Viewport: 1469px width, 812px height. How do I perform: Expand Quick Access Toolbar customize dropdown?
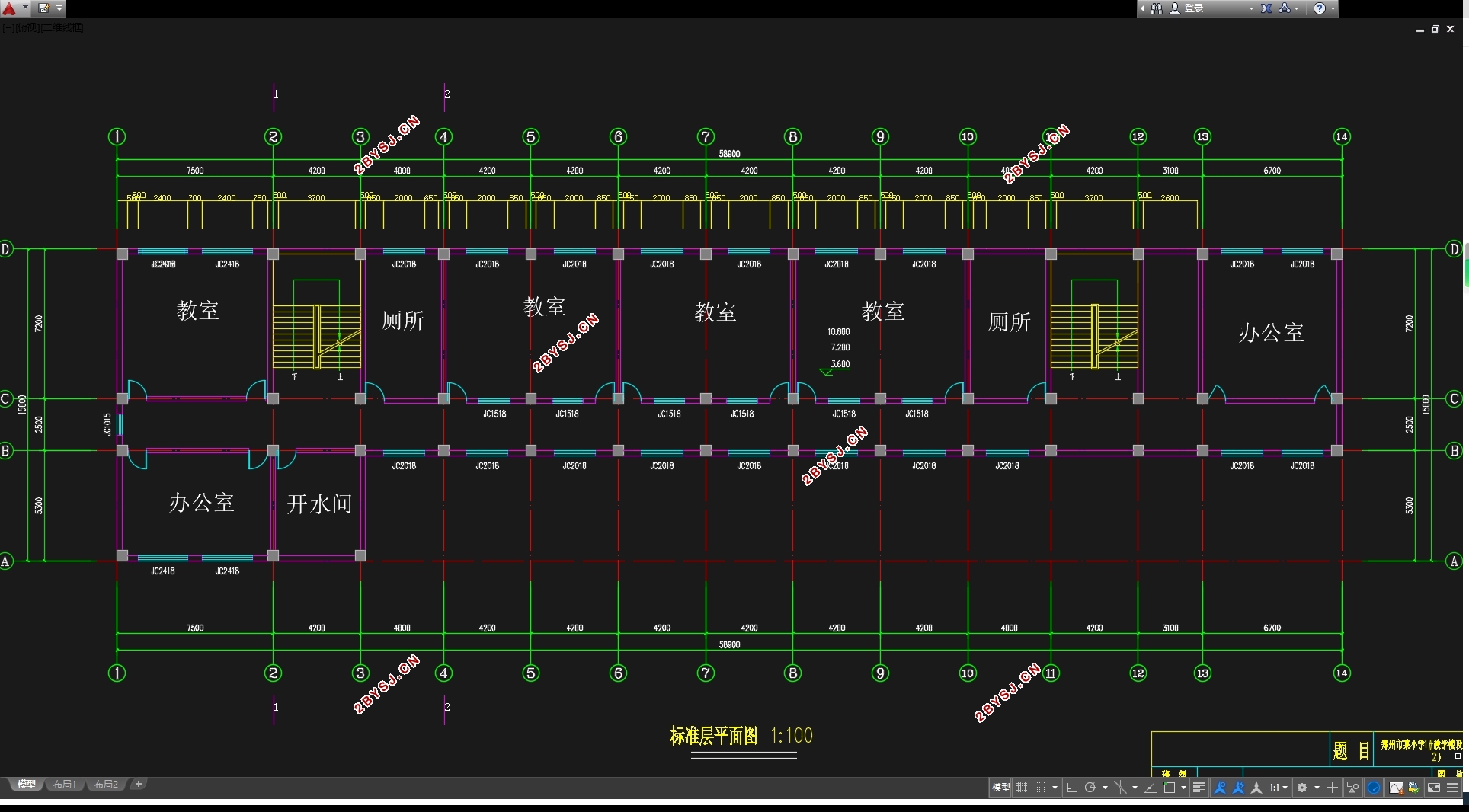pyautogui.click(x=59, y=8)
